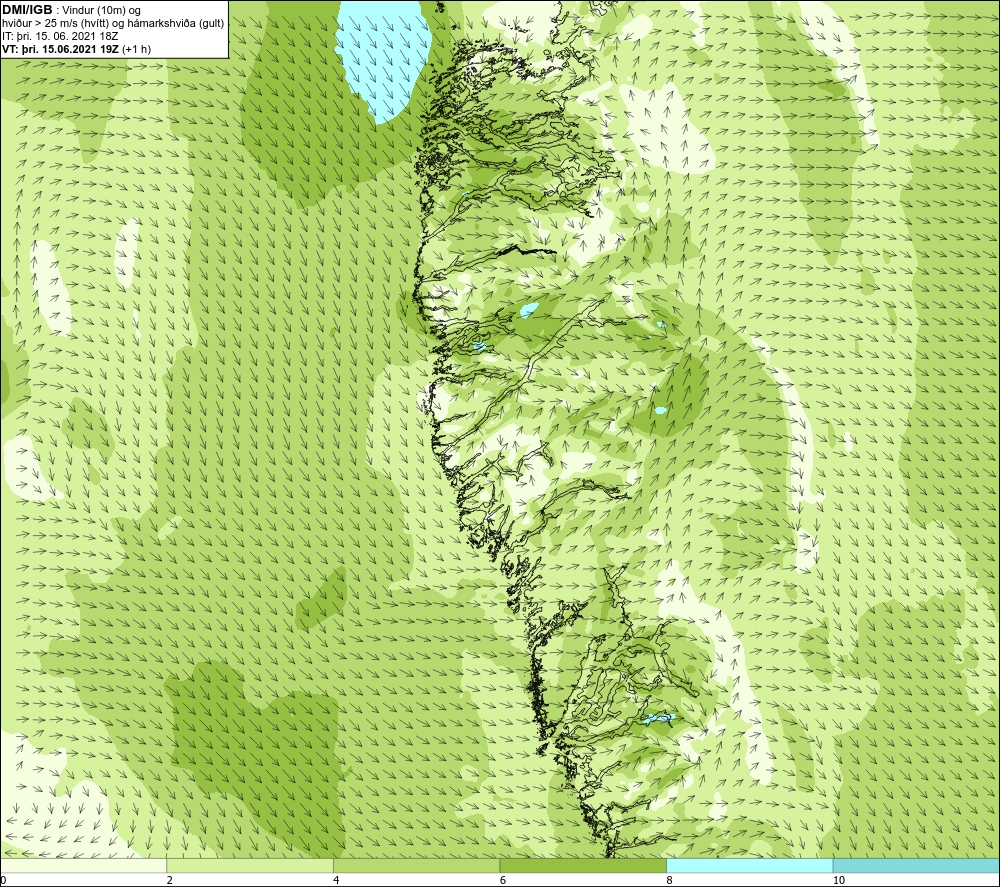Click the 'Vindur (10m) og' label

(x=101, y=11)
